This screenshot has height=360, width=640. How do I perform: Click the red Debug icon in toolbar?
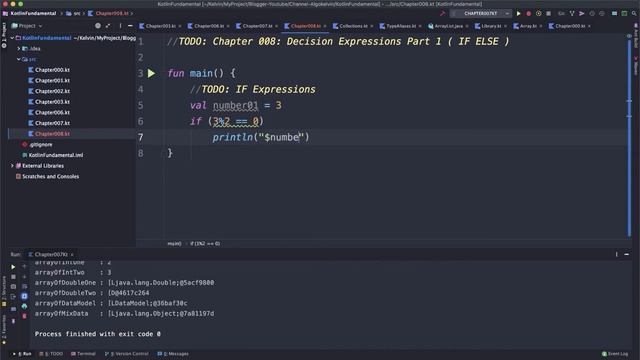pos(529,13)
